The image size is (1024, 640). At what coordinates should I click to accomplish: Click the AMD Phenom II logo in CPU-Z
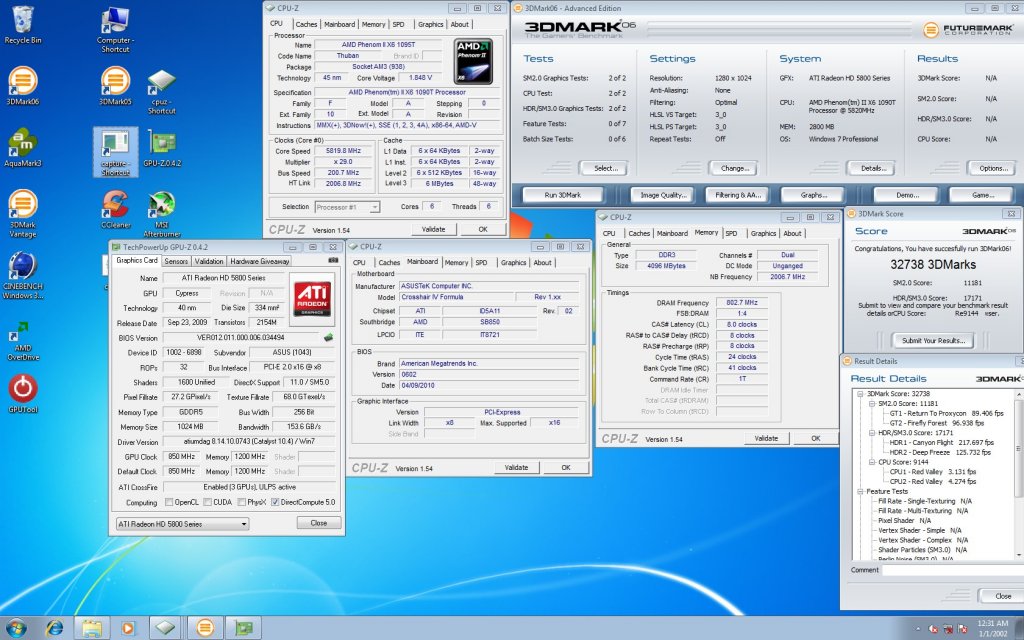(x=473, y=61)
